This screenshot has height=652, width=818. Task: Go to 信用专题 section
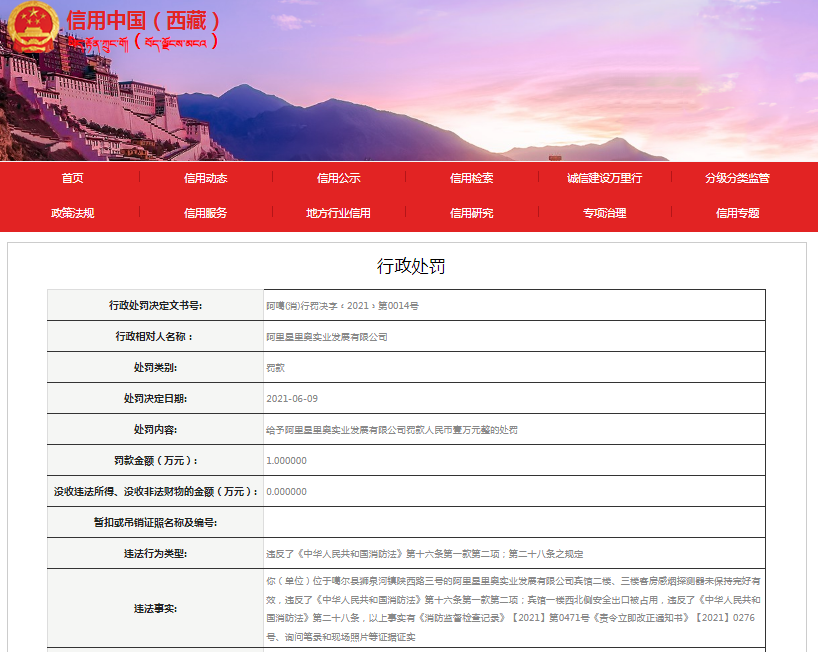point(738,213)
